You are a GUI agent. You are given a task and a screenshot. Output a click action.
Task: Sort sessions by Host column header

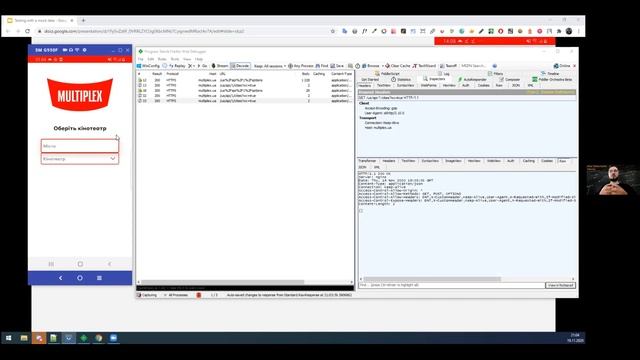212,74
